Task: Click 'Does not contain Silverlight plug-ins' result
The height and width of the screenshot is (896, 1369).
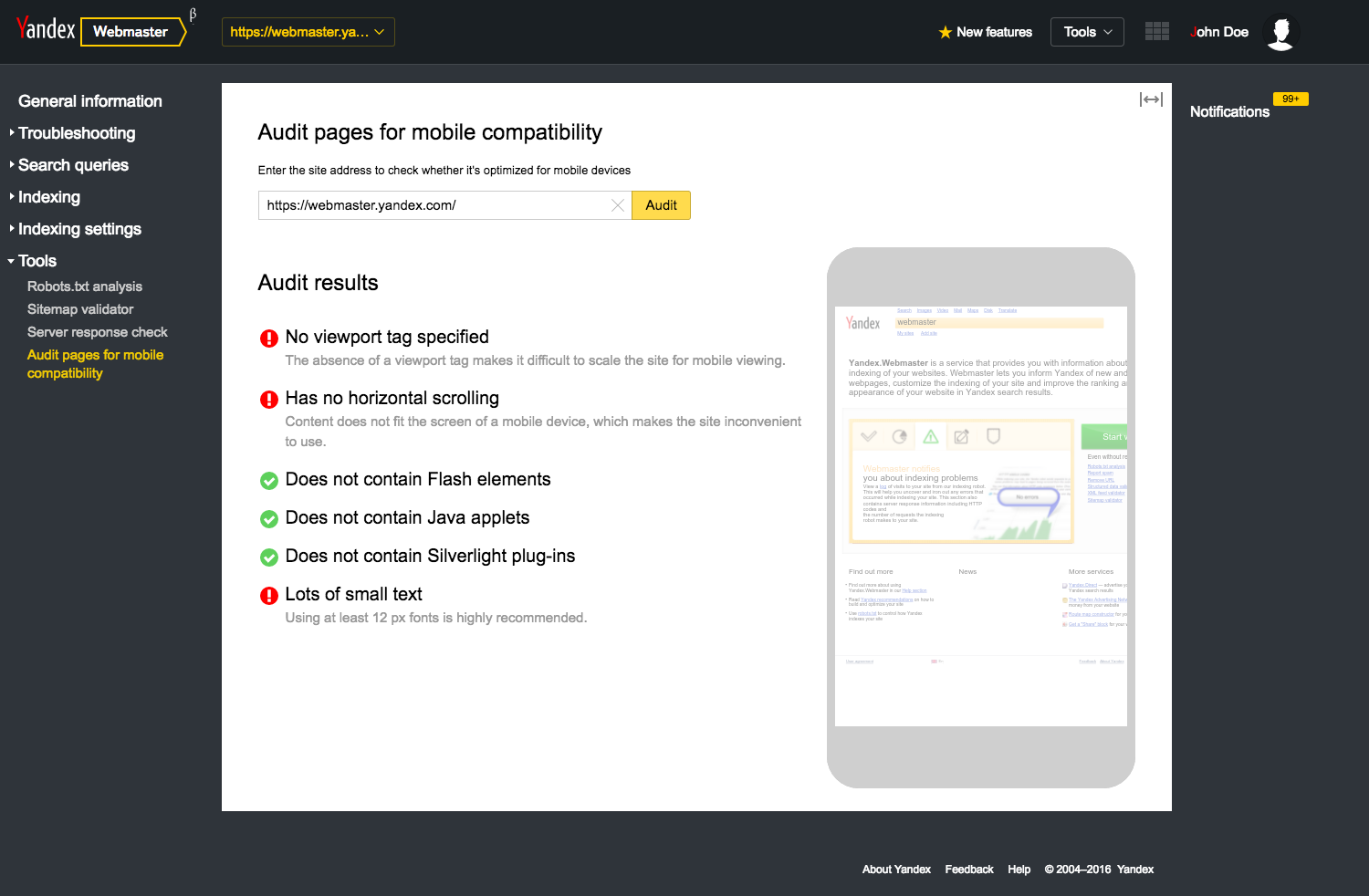Action: [x=430, y=556]
